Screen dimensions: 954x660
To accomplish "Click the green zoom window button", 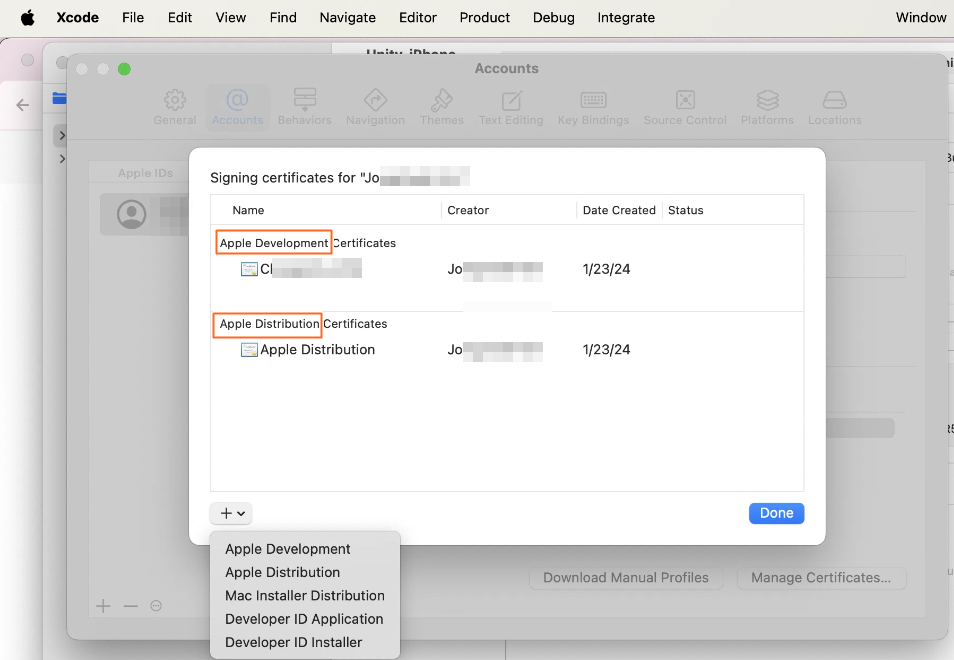I will pyautogui.click(x=124, y=69).
